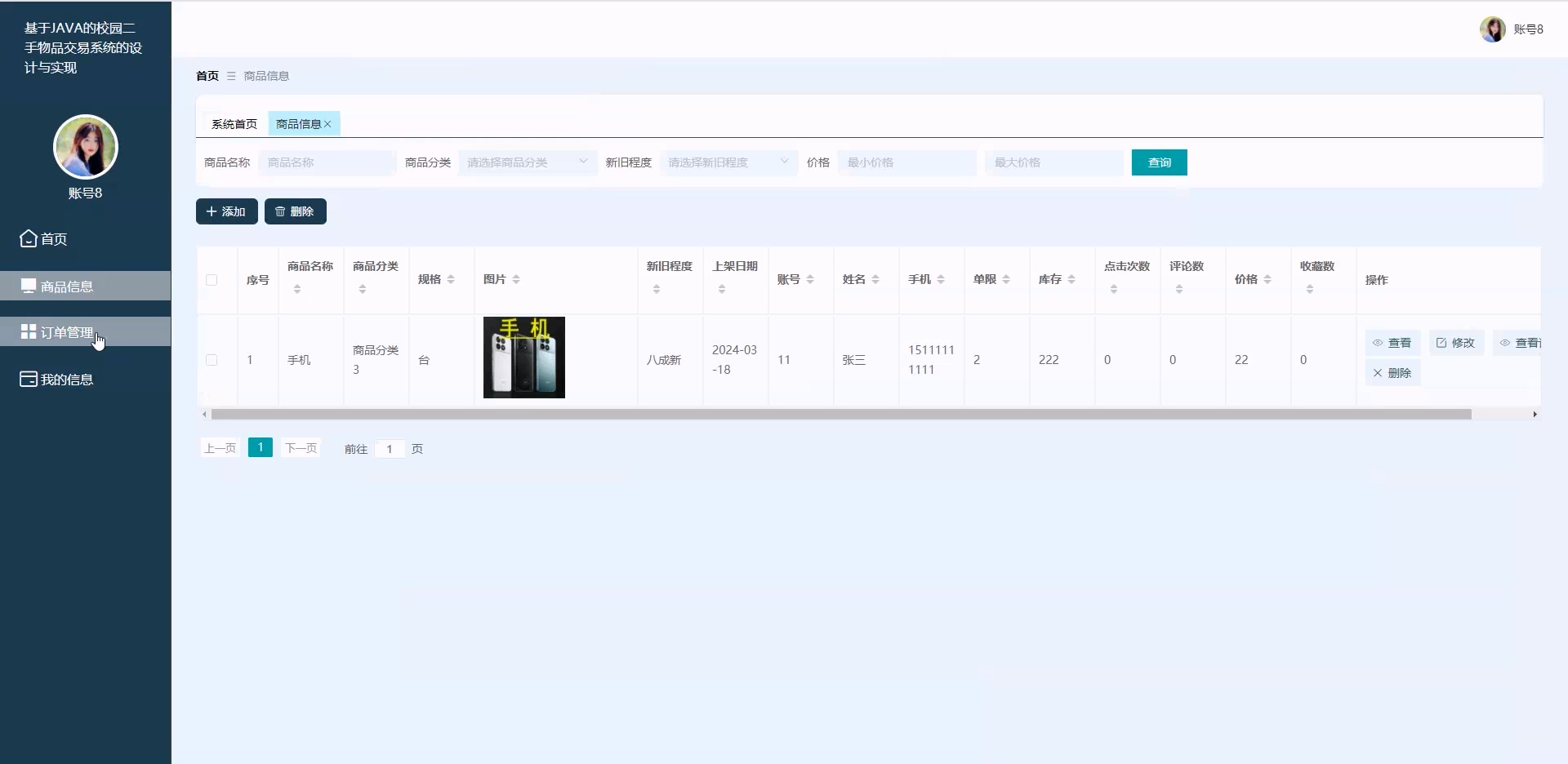Click the 添加 add button
The image size is (1568, 764).
(227, 211)
